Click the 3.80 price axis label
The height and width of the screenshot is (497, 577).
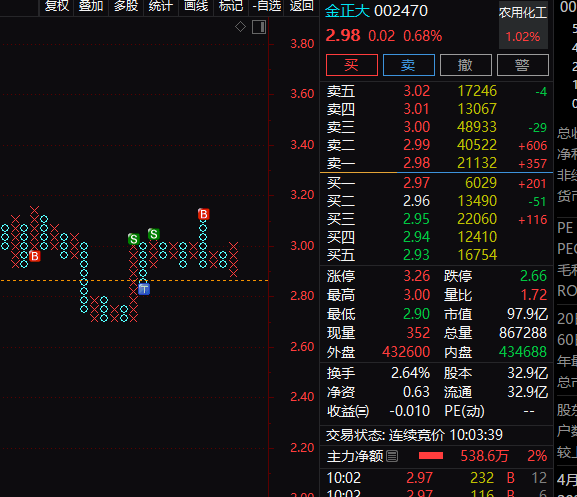coord(302,44)
